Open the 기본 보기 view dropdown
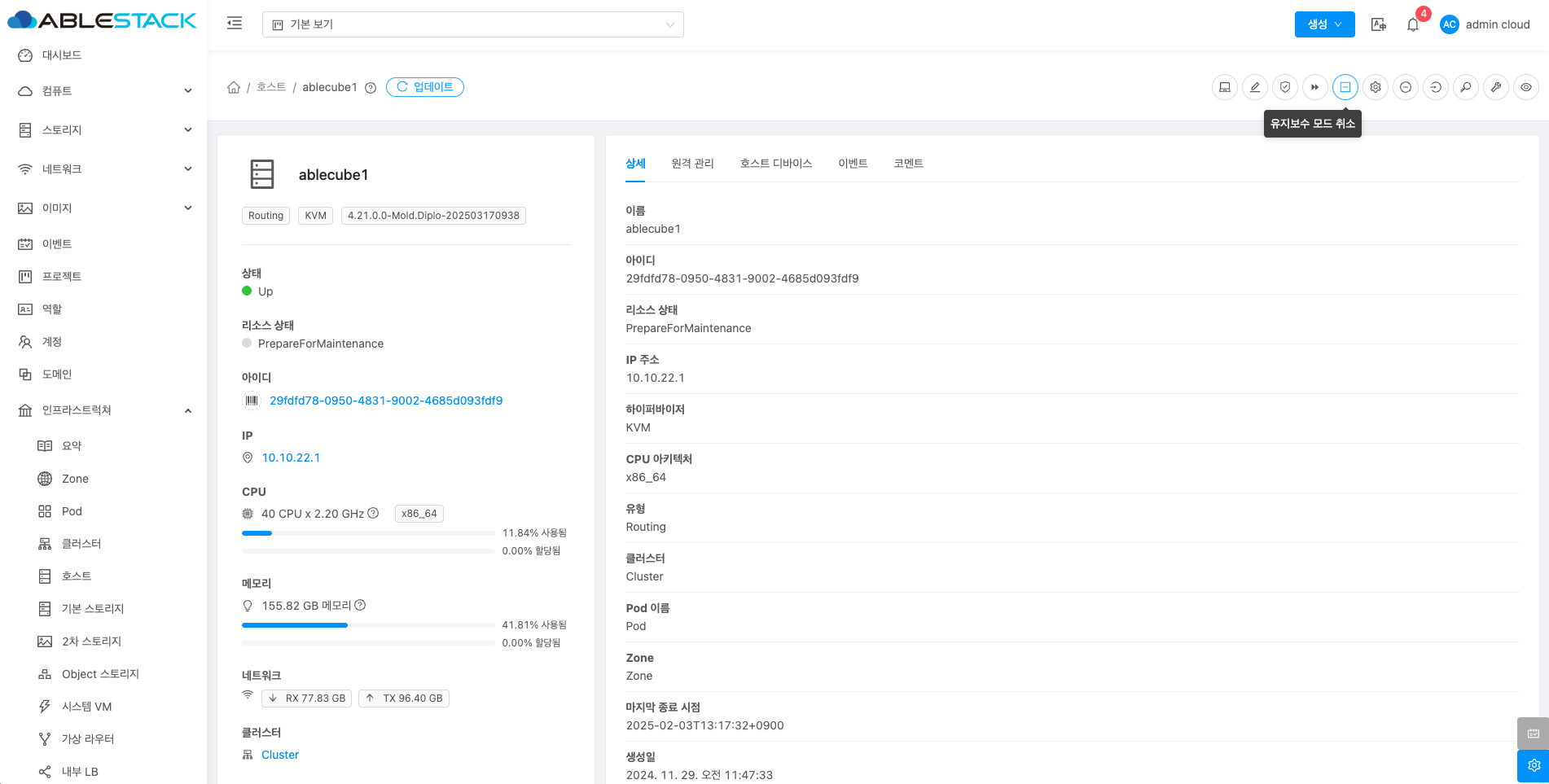This screenshot has width=1549, height=784. tap(472, 24)
